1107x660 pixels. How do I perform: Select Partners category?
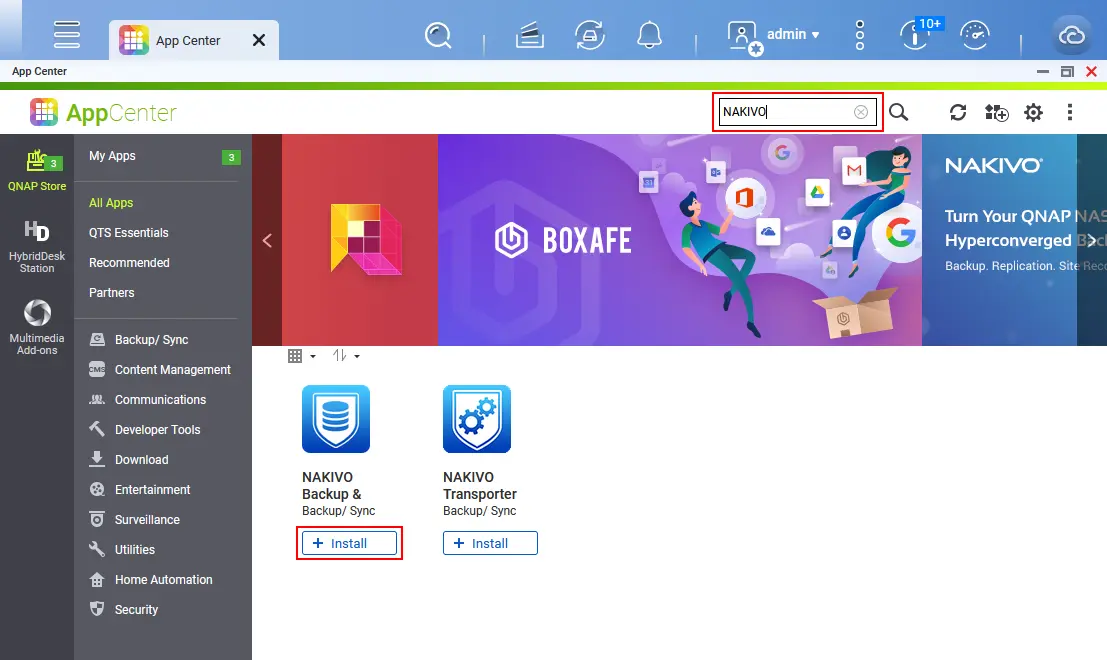click(112, 292)
